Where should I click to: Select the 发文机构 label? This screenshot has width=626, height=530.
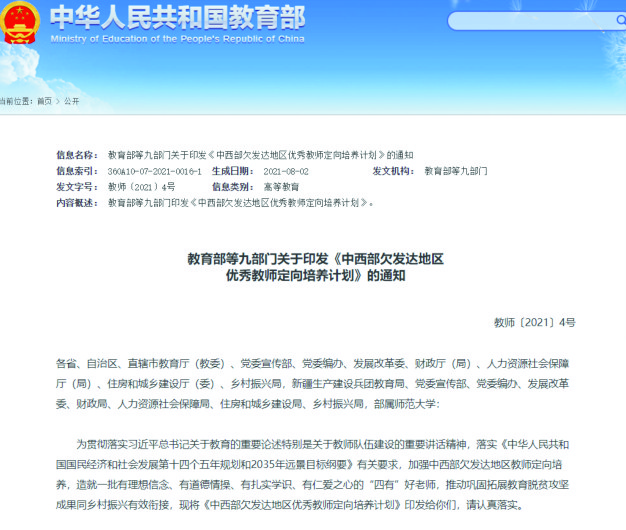point(393,171)
